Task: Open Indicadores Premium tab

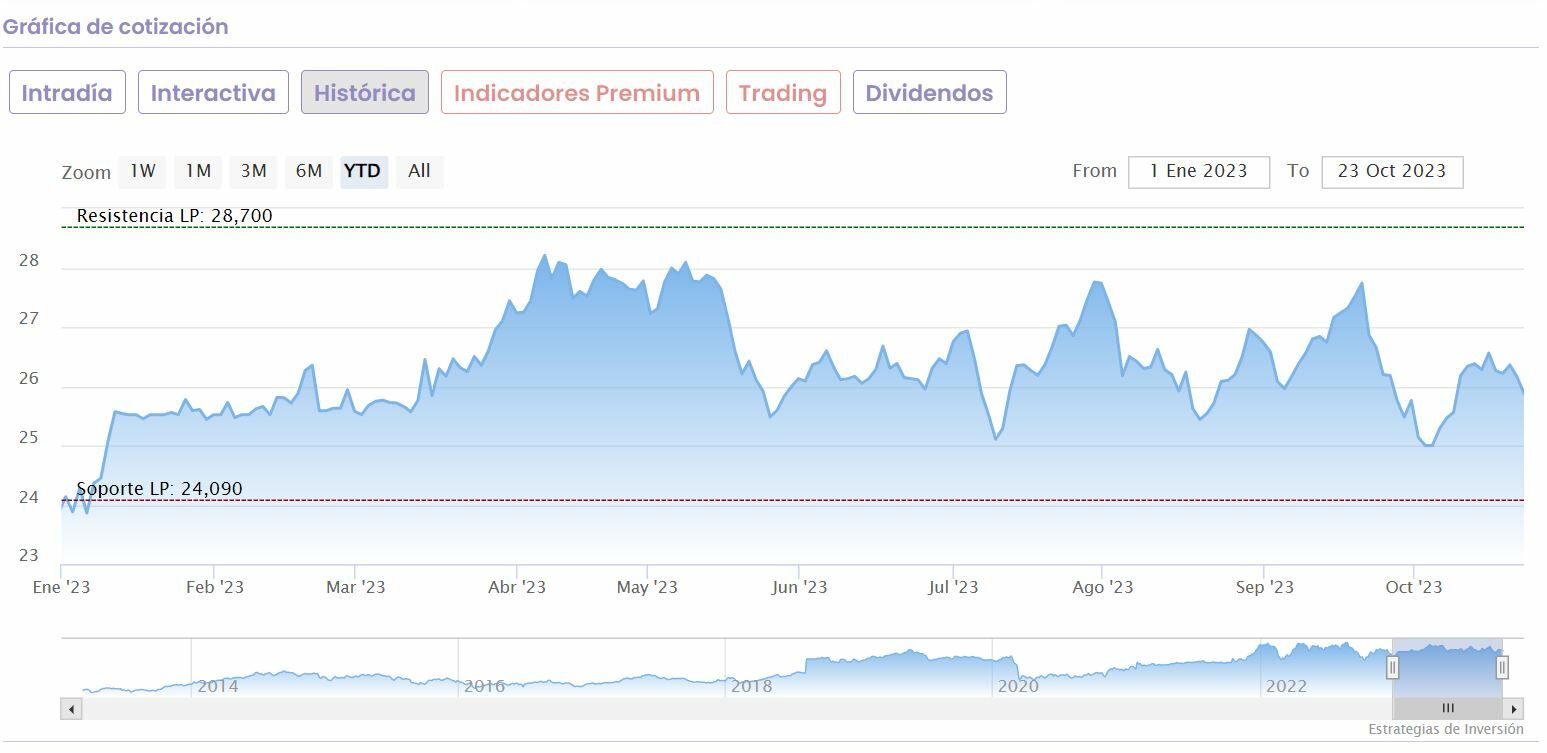Action: coord(577,93)
